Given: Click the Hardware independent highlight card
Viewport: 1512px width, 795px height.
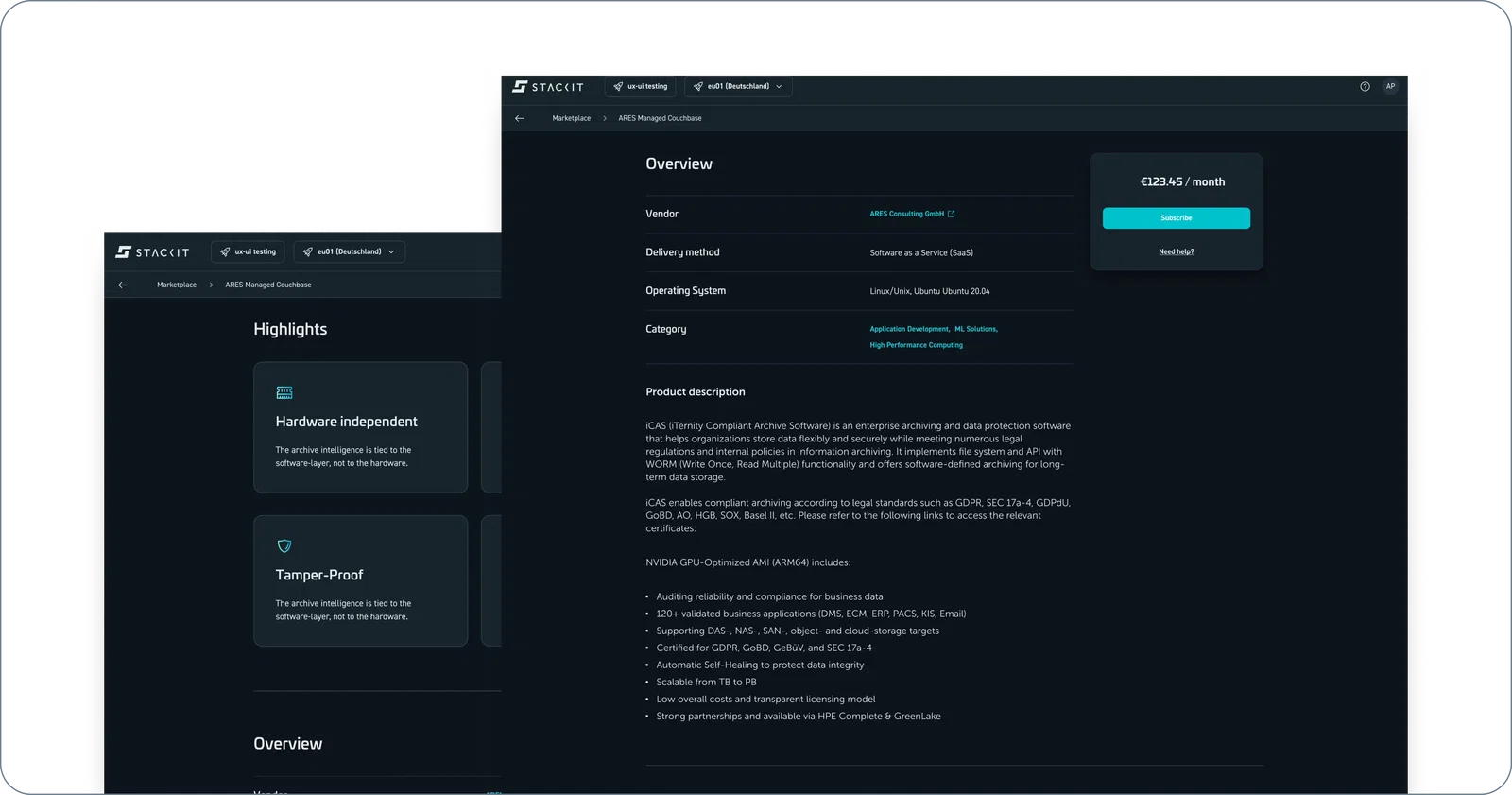Looking at the screenshot, I should click(x=361, y=427).
